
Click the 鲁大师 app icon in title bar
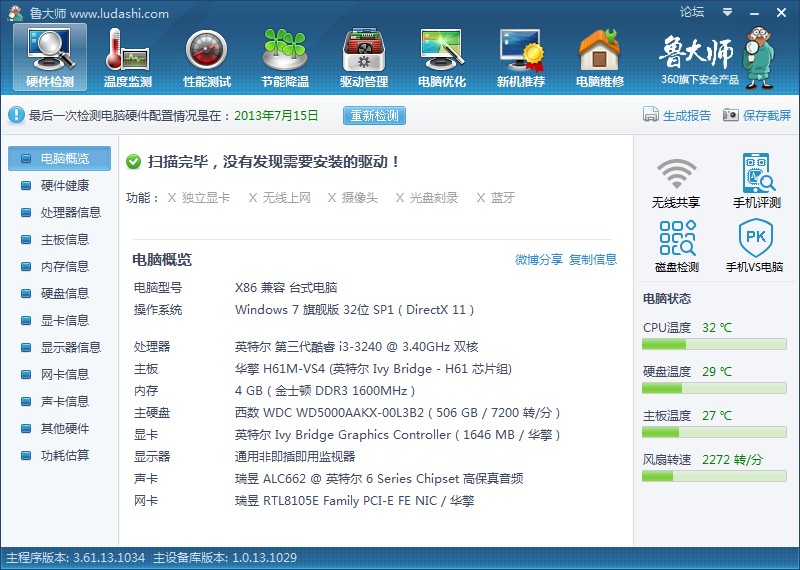tap(15, 13)
